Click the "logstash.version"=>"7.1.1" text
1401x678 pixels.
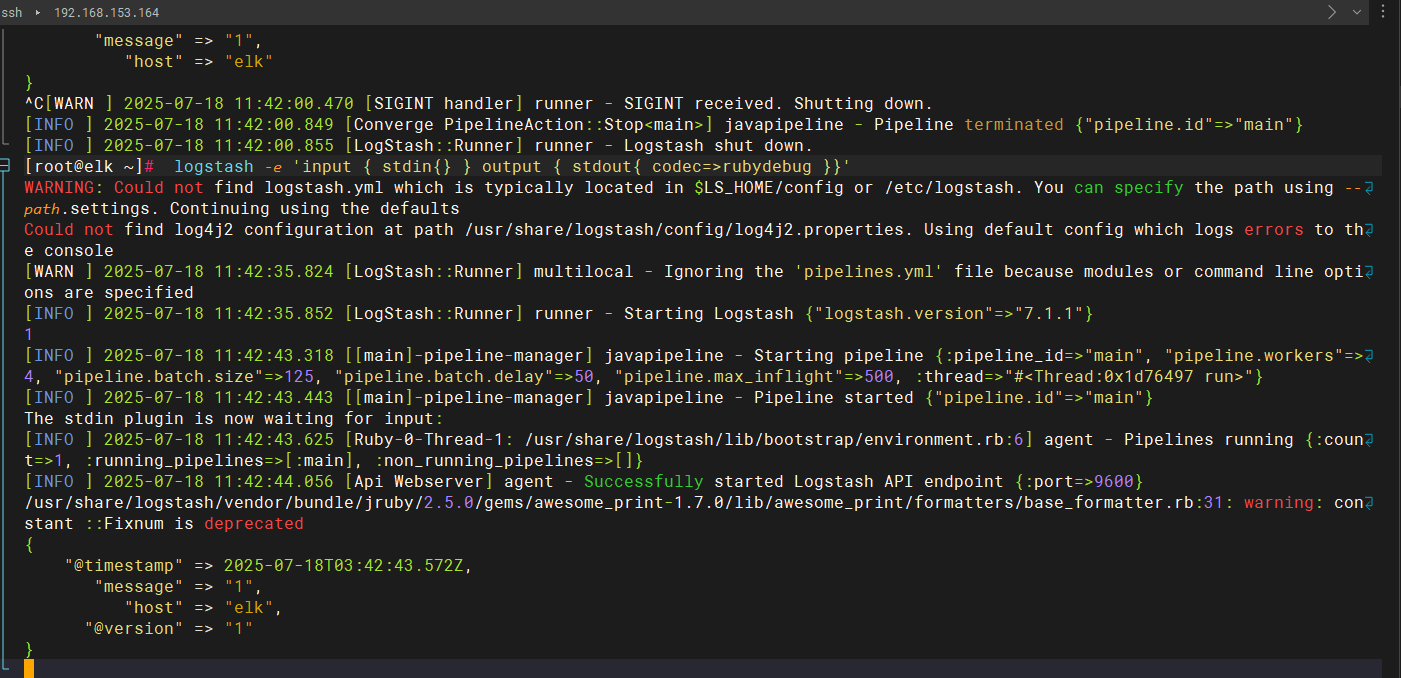[948, 314]
